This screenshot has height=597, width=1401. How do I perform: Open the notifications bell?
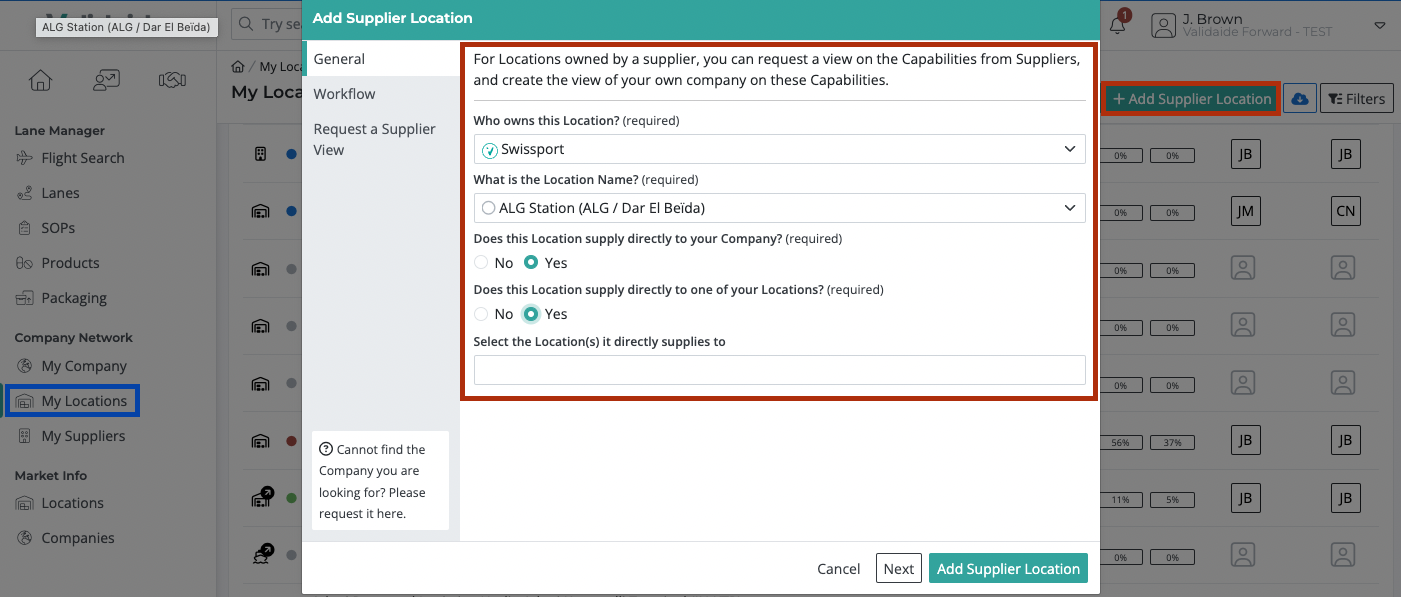coord(1118,25)
